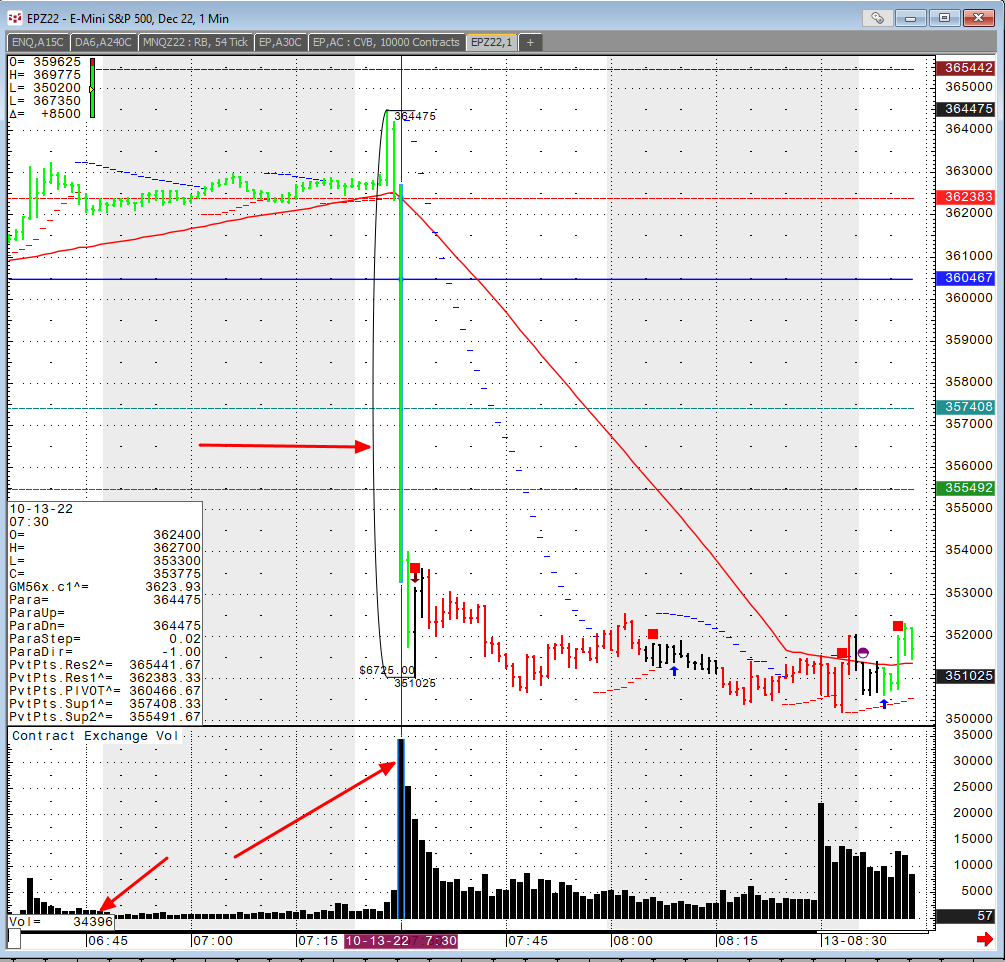Screen dimensions: 1005x962
Task: Click the $6725.00 measurement label
Action: pos(387,670)
